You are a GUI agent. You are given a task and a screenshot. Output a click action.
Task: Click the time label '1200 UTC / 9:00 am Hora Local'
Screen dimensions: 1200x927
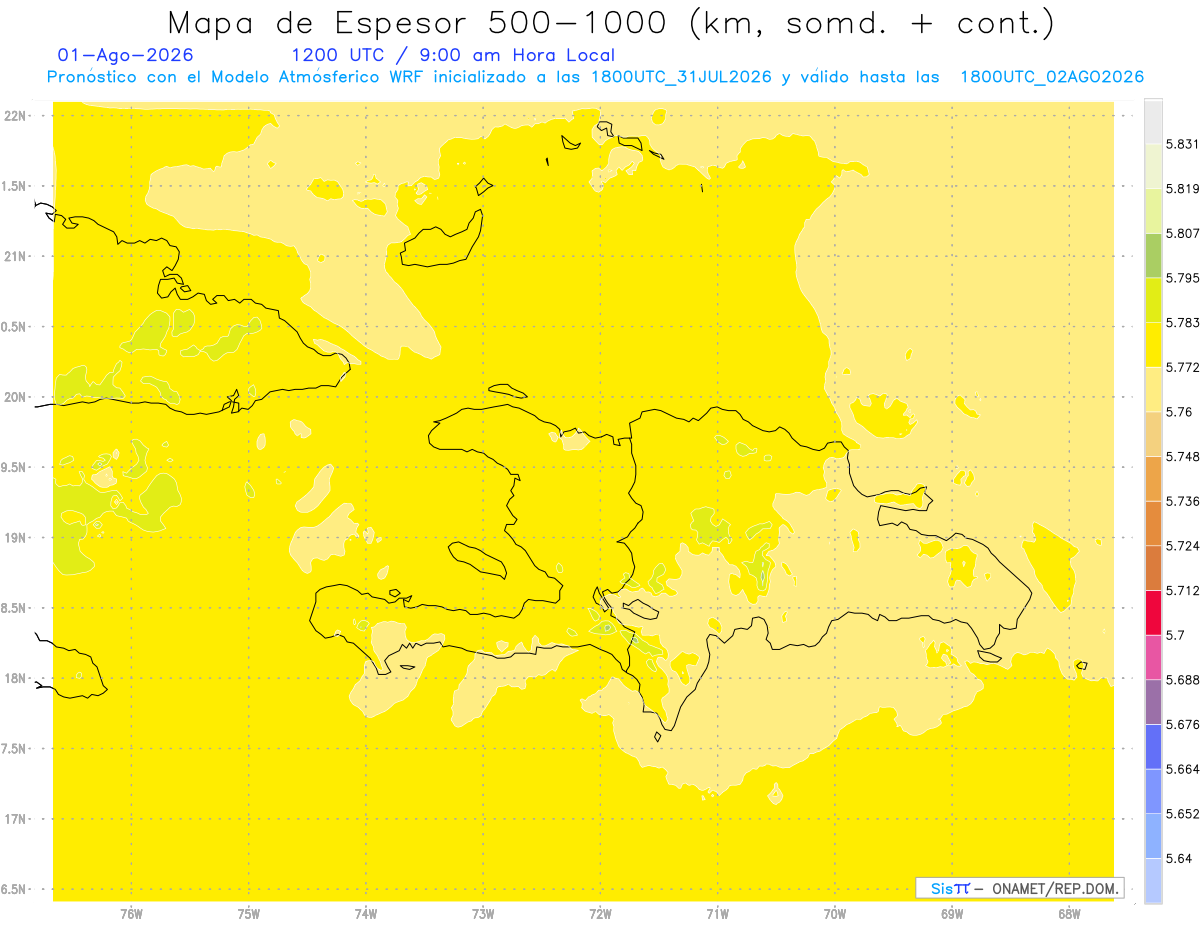[452, 55]
